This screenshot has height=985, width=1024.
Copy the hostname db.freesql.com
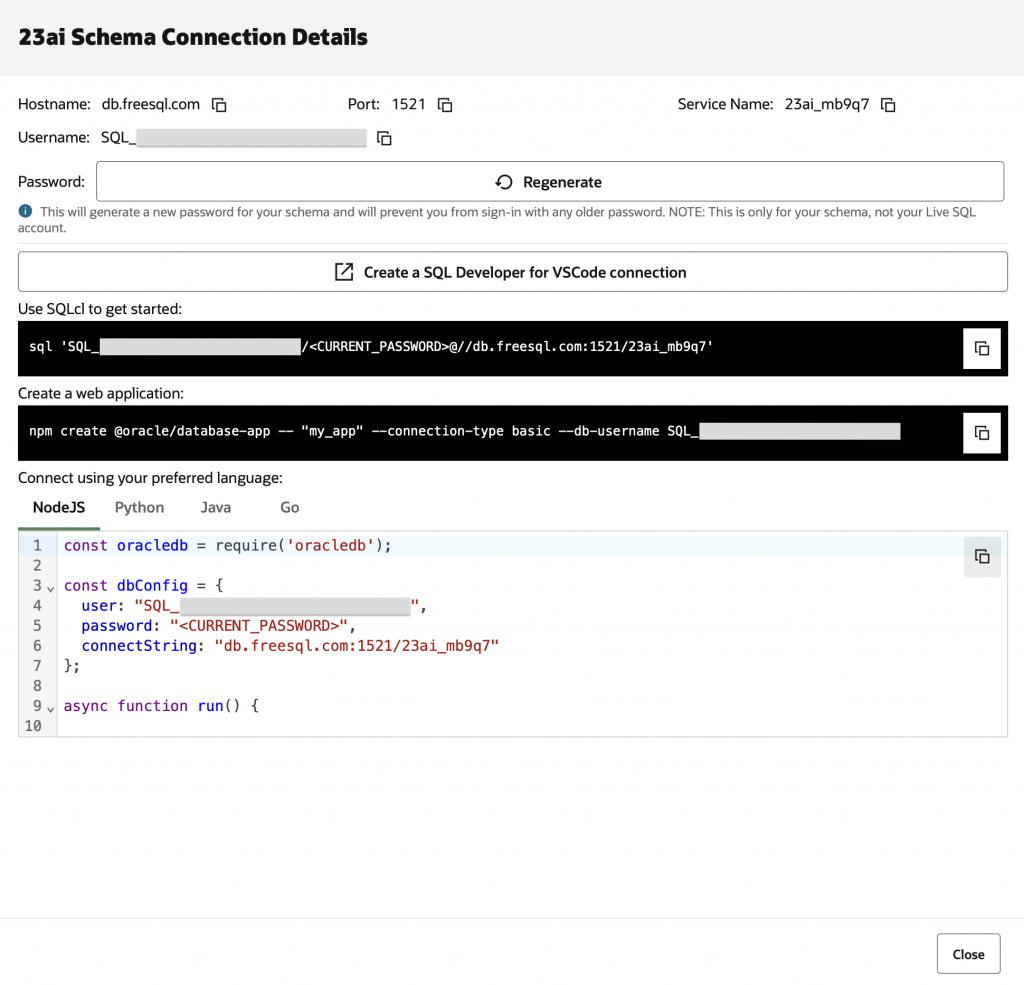[218, 104]
